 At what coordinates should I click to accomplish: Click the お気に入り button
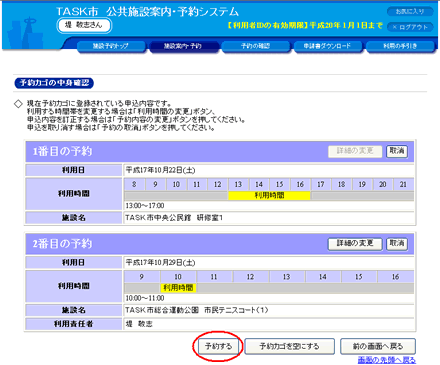point(410,11)
